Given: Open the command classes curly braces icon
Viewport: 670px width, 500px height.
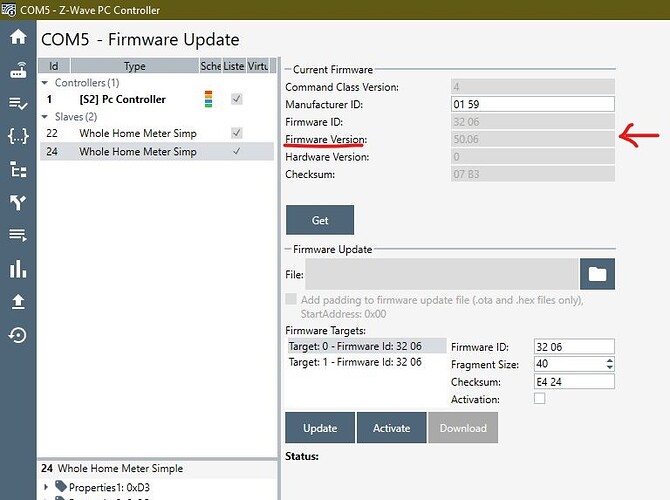Looking at the screenshot, I should pyautogui.click(x=18, y=136).
